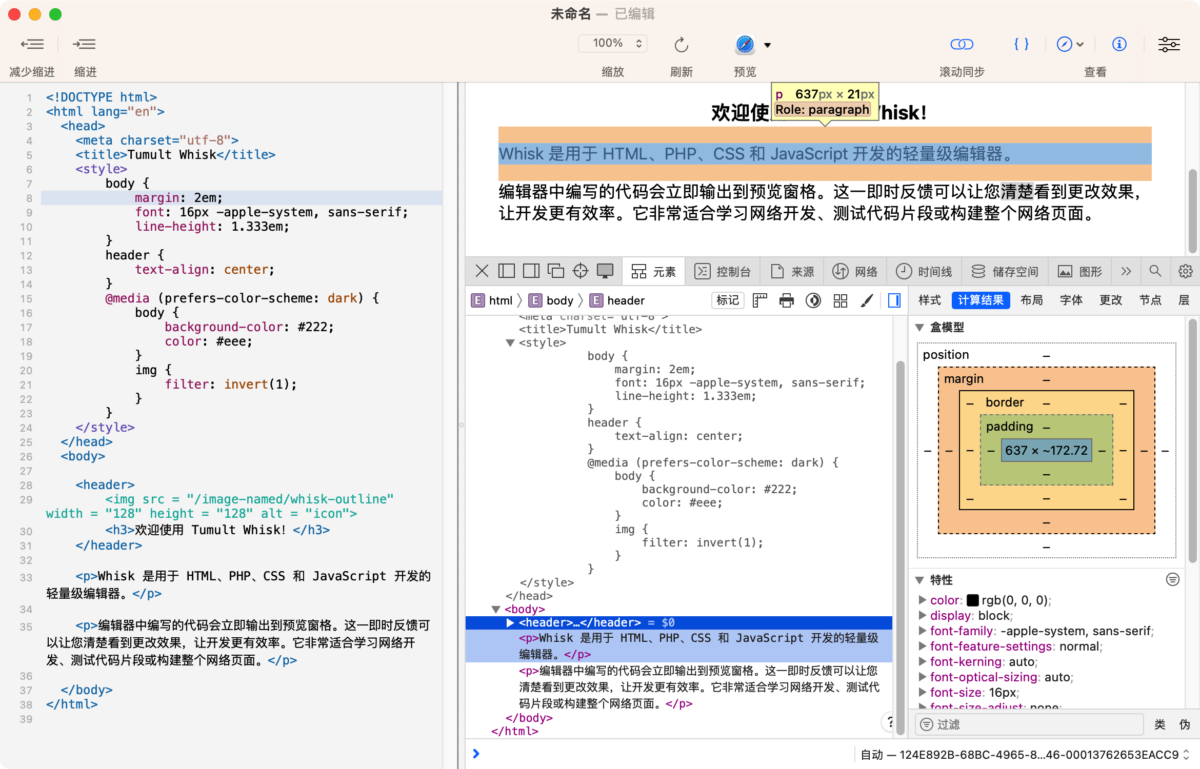Select the html breadcrumb element
Image resolution: width=1200 pixels, height=769 pixels.
coord(493,300)
